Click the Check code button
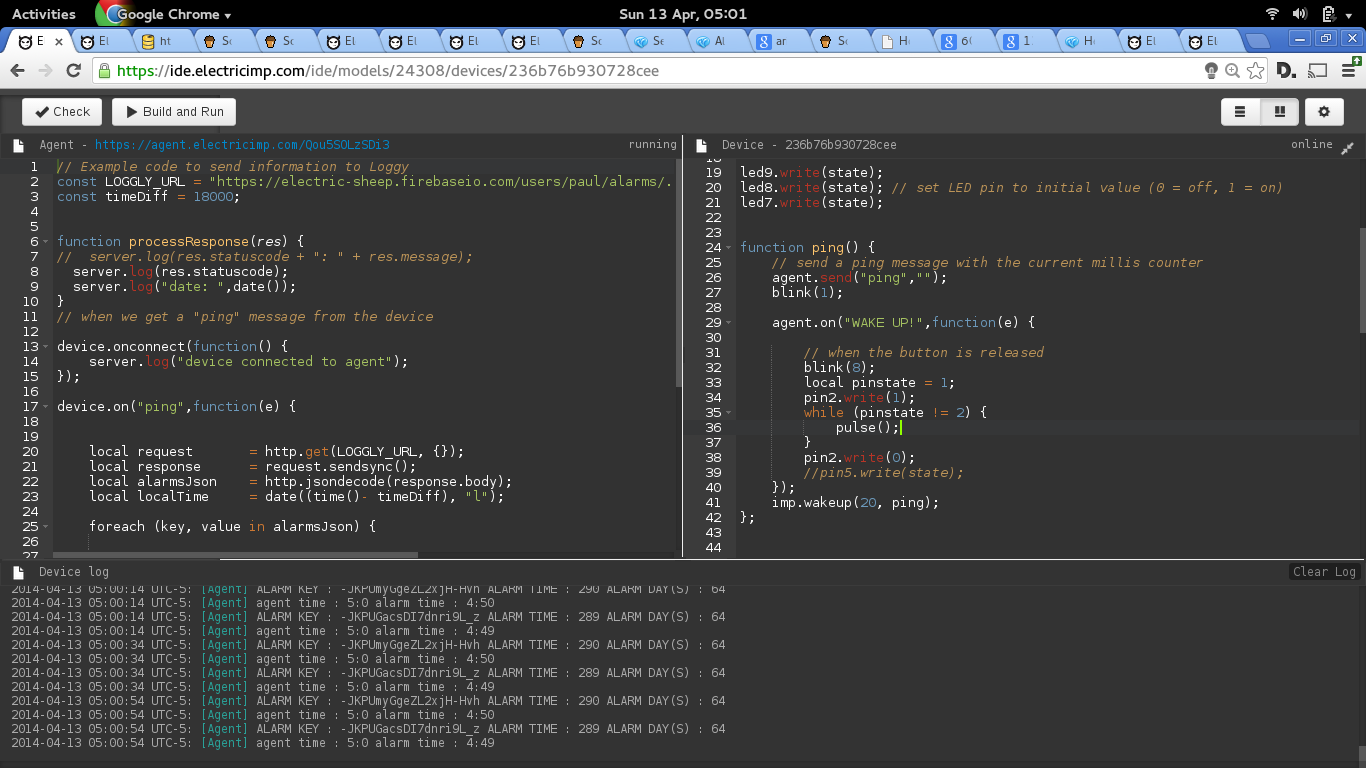The height and width of the screenshot is (768, 1366). [62, 111]
